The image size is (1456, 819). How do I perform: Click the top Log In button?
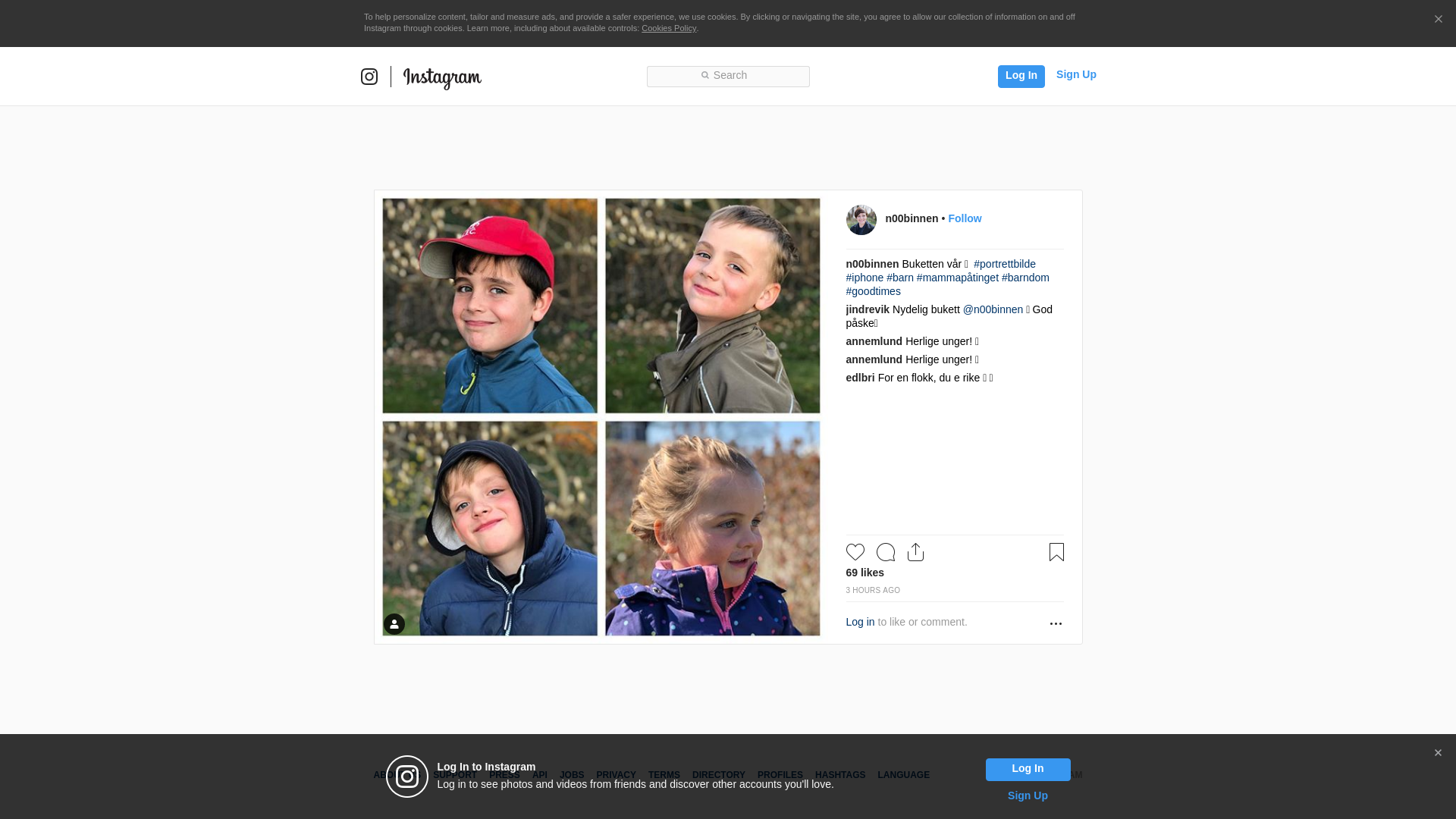click(1021, 76)
